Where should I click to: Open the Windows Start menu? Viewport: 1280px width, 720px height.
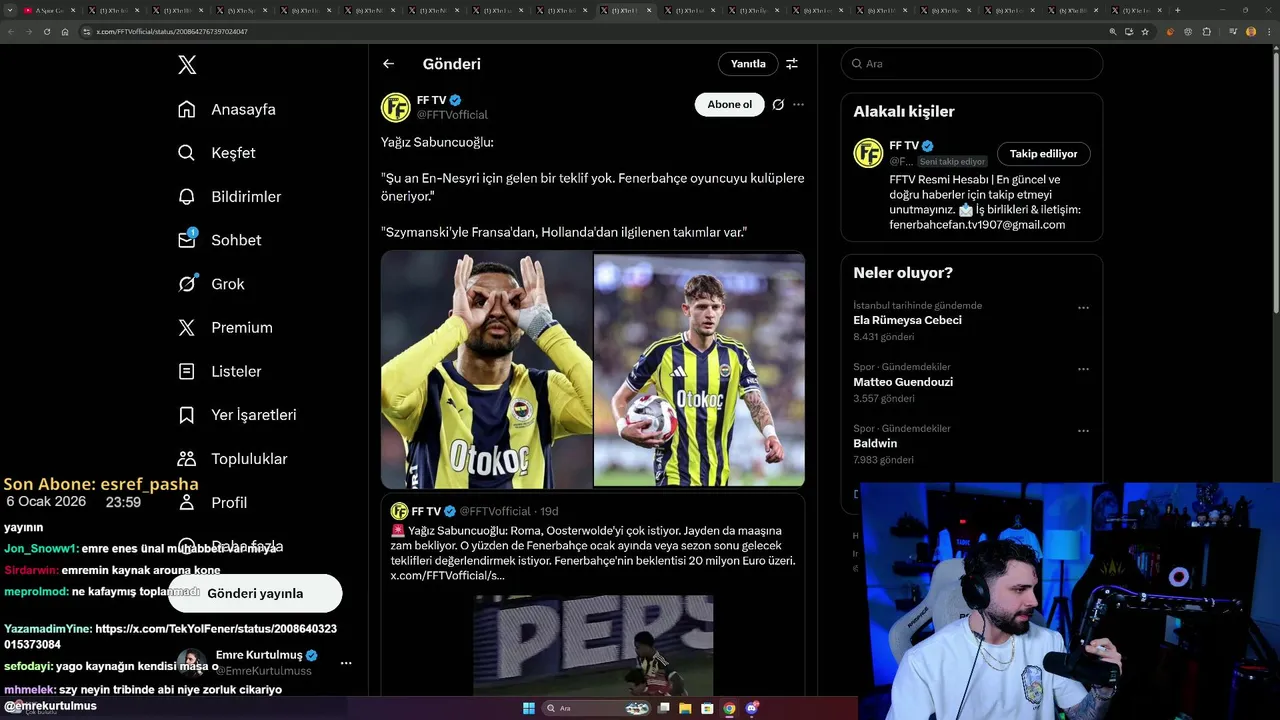click(x=529, y=708)
